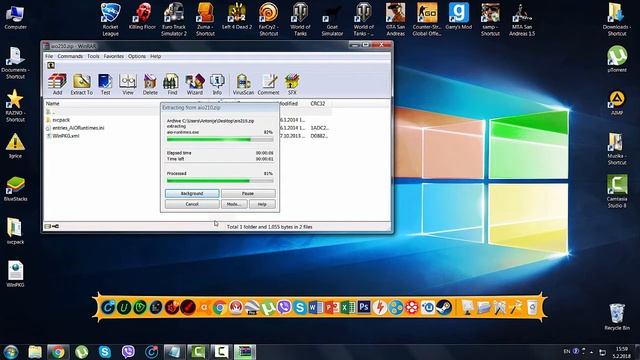Click the GTA San Andreas desktop icon

(x=396, y=19)
